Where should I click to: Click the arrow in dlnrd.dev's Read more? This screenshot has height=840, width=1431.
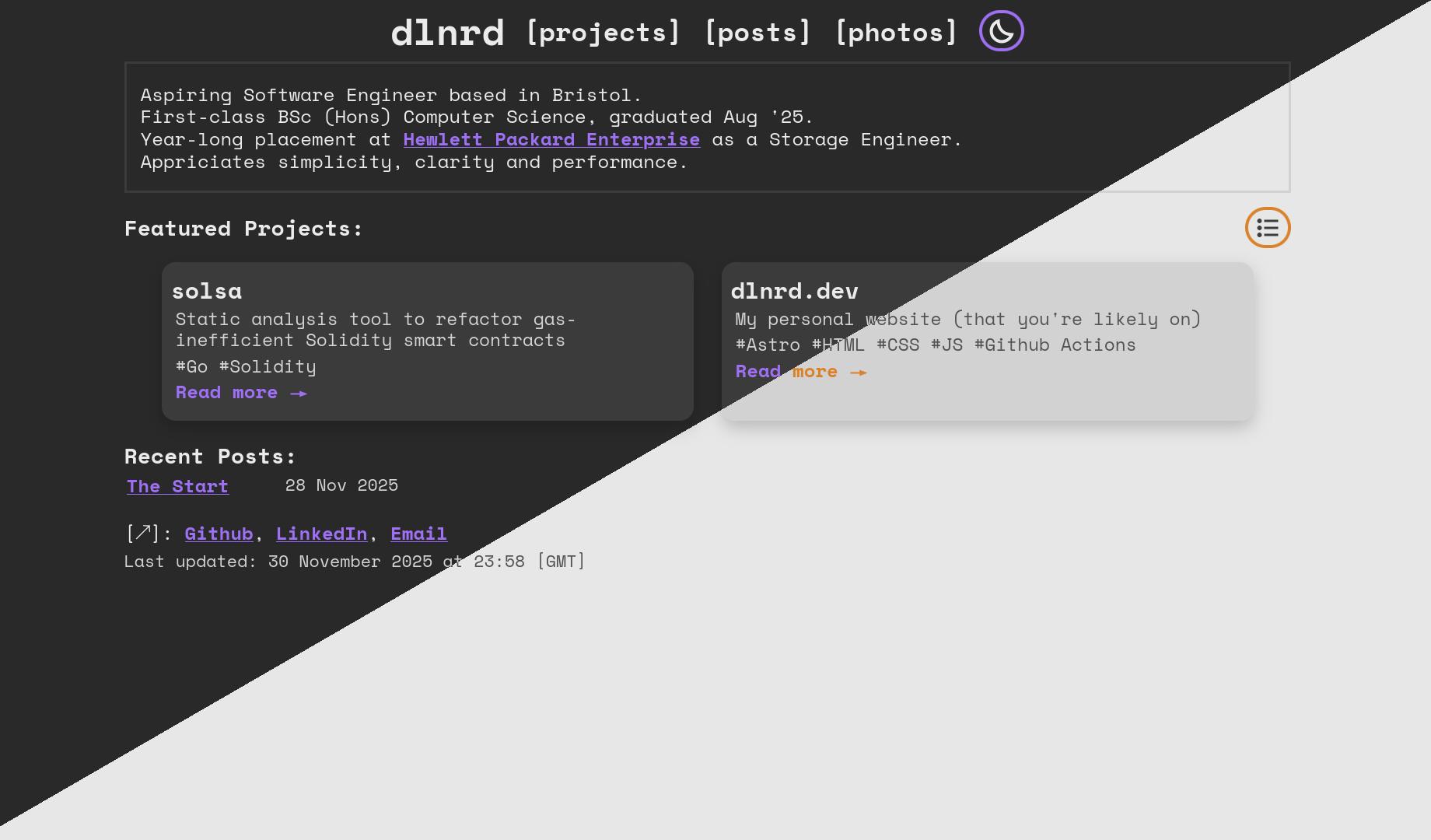(x=858, y=373)
